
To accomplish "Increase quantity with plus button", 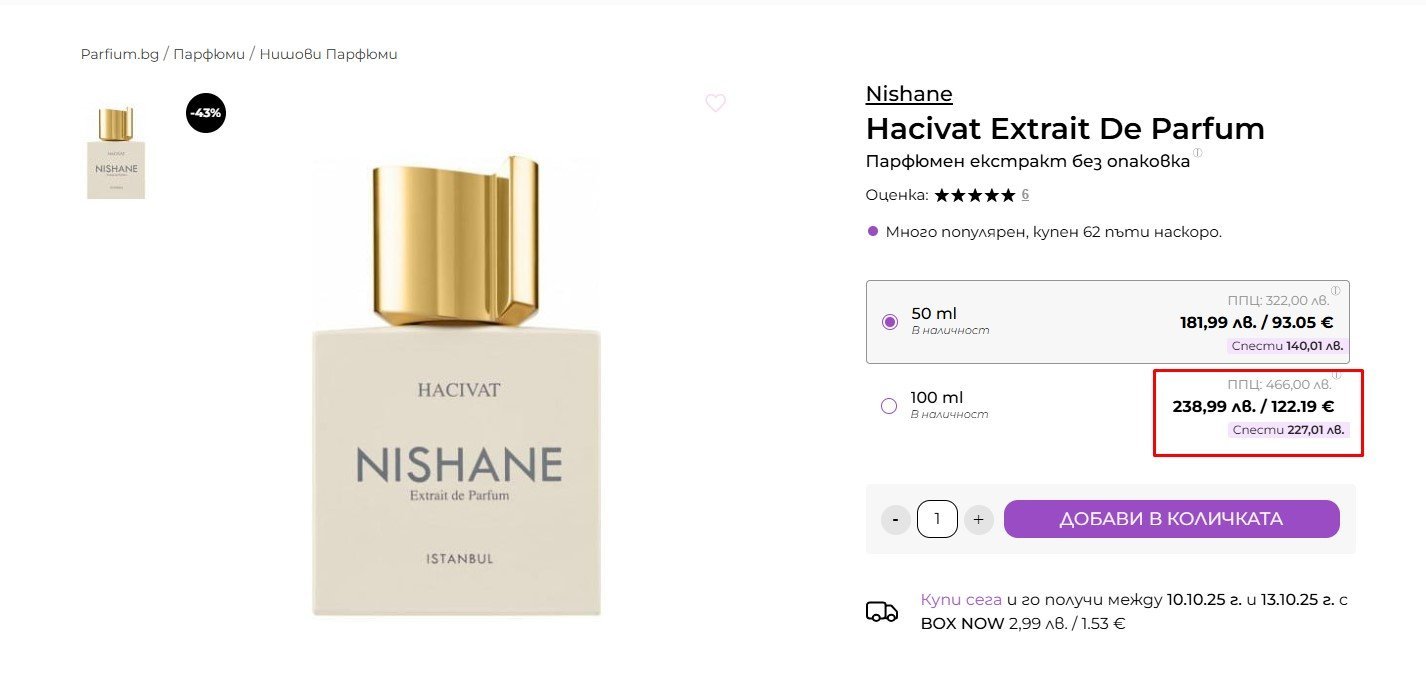I will (x=978, y=519).
